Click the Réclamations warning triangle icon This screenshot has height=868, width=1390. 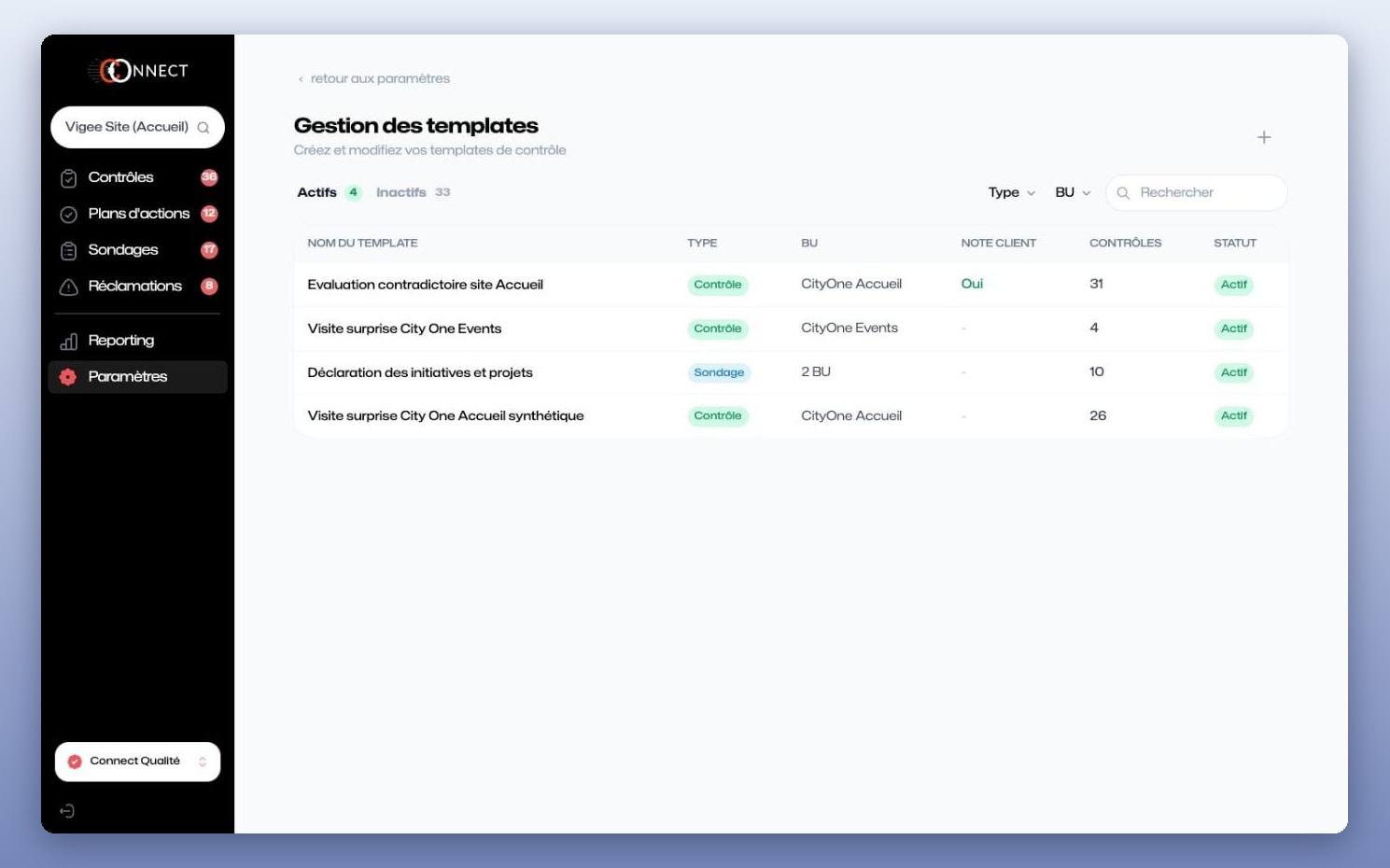[x=68, y=287]
